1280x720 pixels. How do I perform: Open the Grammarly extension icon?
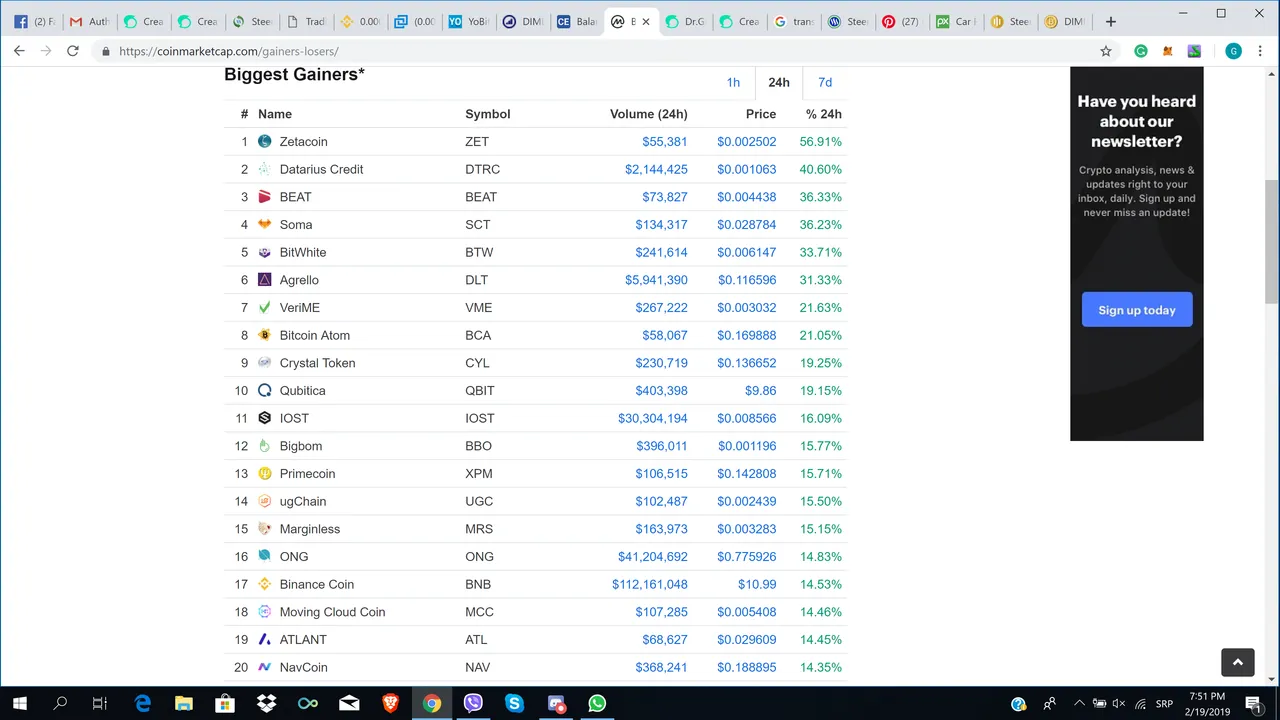[x=1141, y=51]
